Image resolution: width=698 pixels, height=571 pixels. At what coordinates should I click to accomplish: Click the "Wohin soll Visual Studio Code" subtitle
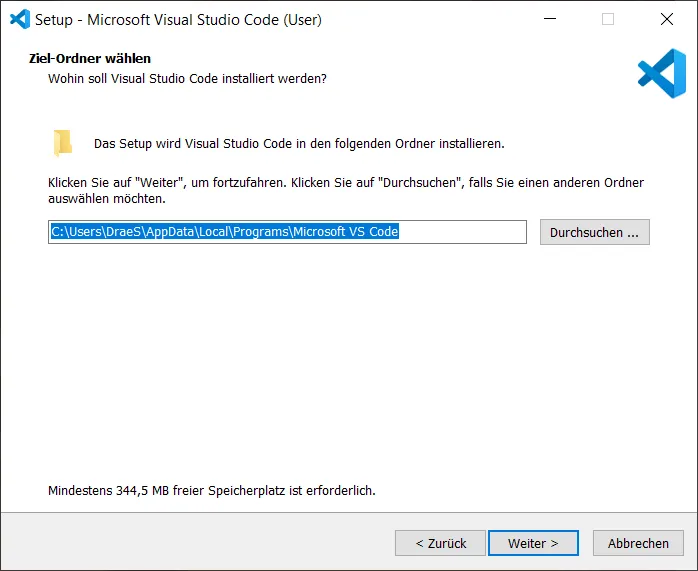pyautogui.click(x=187, y=77)
